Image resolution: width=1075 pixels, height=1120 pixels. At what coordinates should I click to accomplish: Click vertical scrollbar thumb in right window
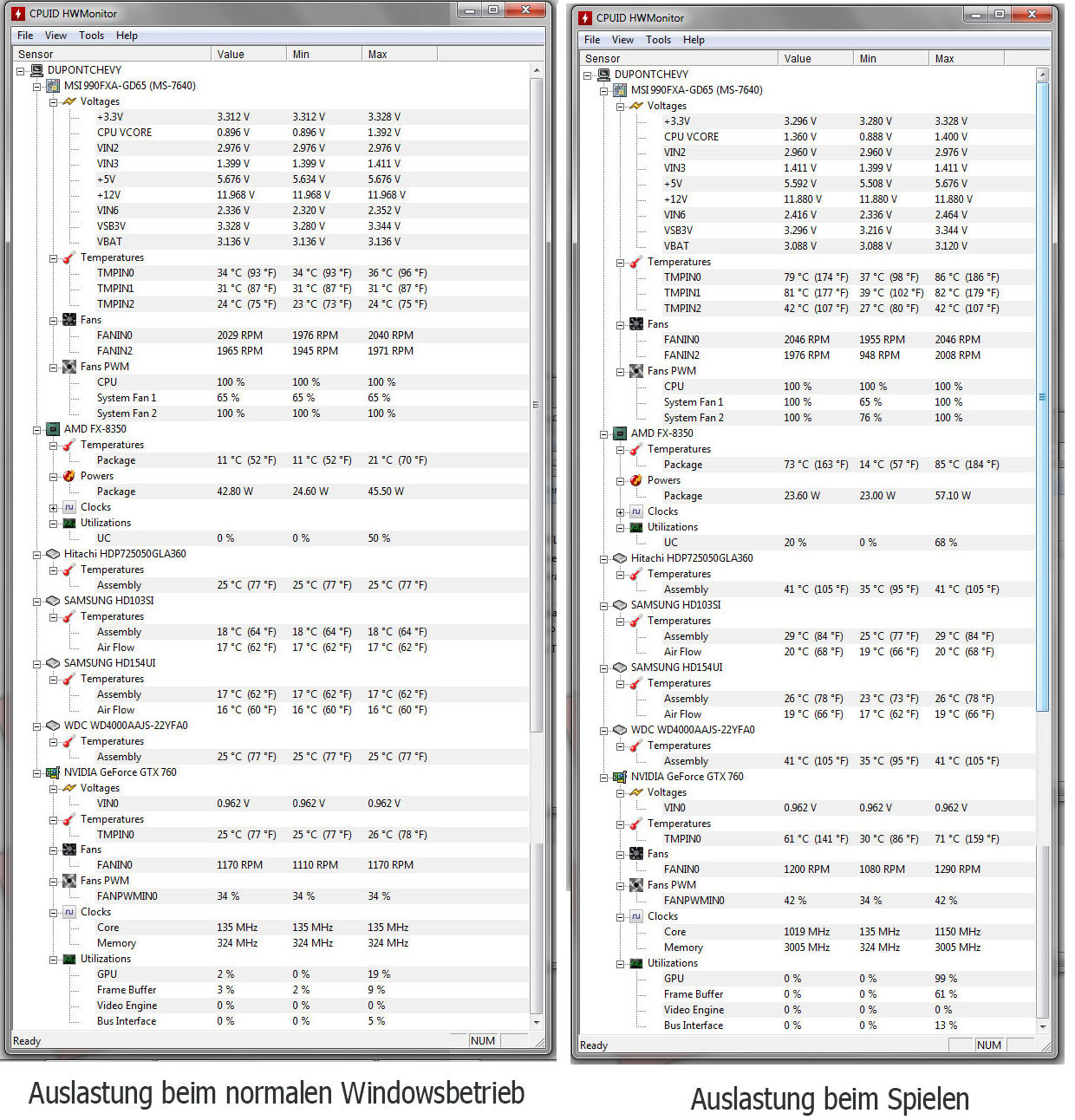pyautogui.click(x=1043, y=396)
